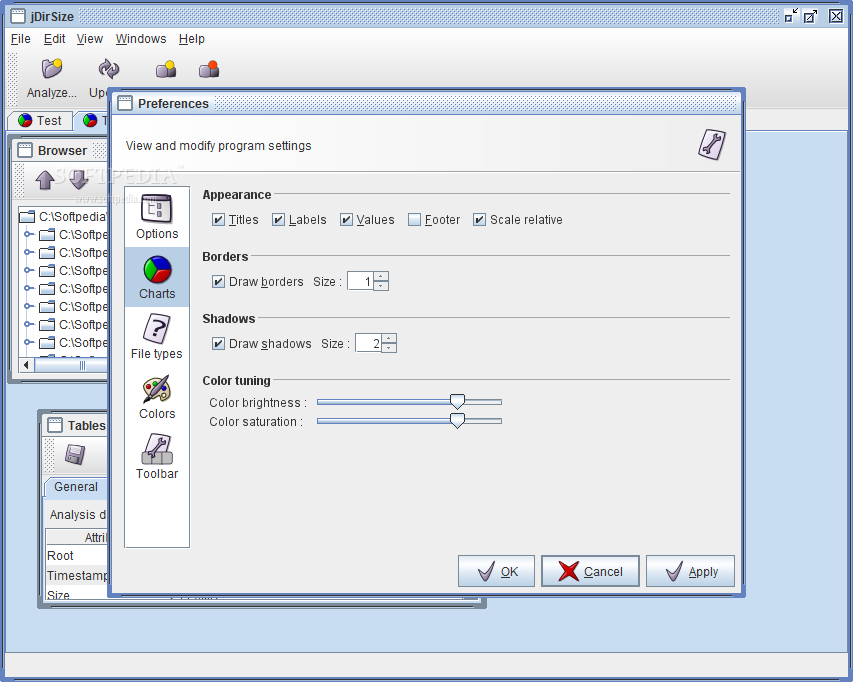Click the iconify button of jDirSize window
Screen dimensions: 853x682
tap(791, 16)
